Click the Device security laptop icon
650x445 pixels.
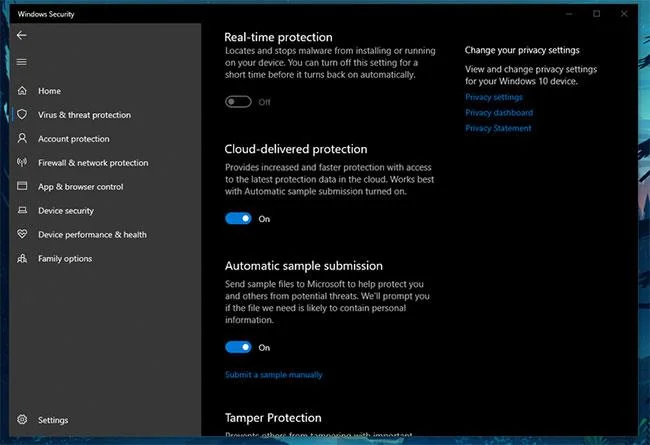click(22, 210)
